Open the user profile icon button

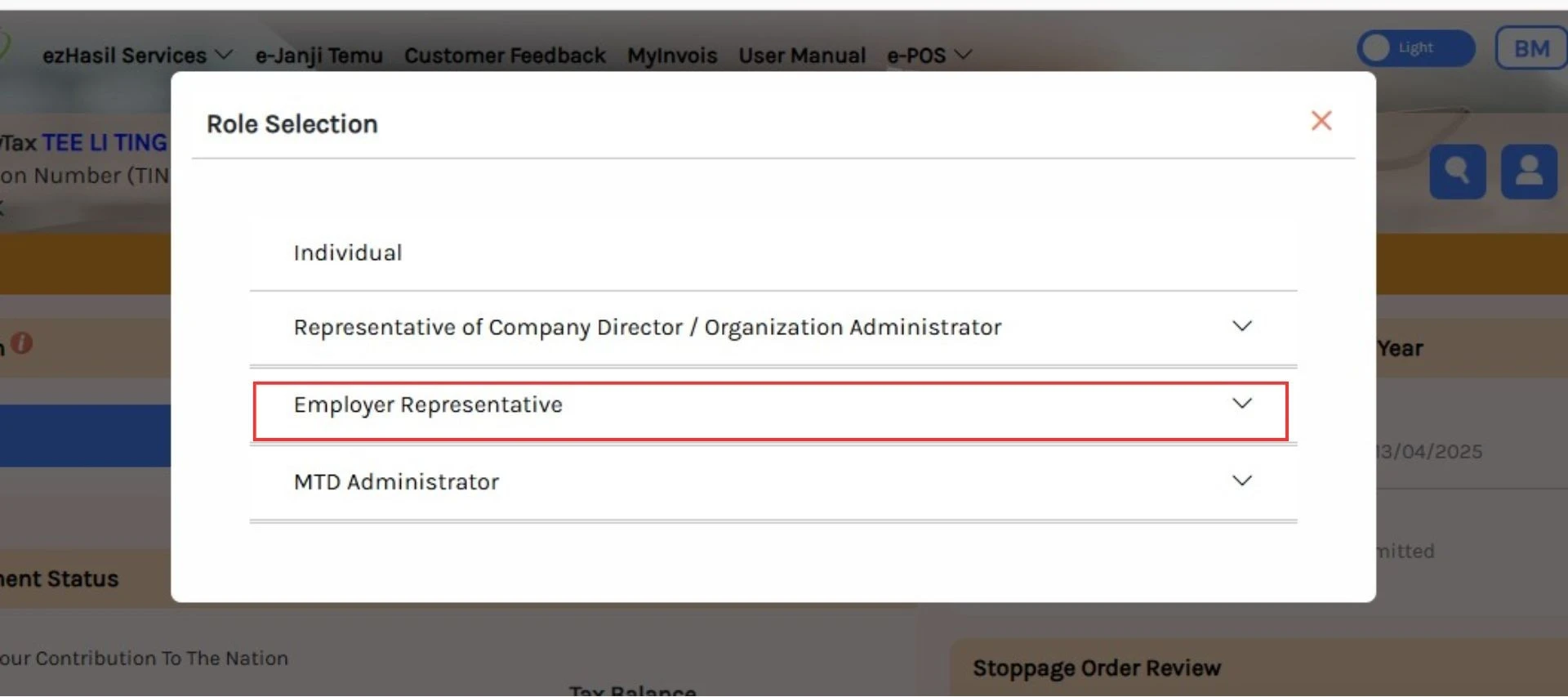[1528, 172]
